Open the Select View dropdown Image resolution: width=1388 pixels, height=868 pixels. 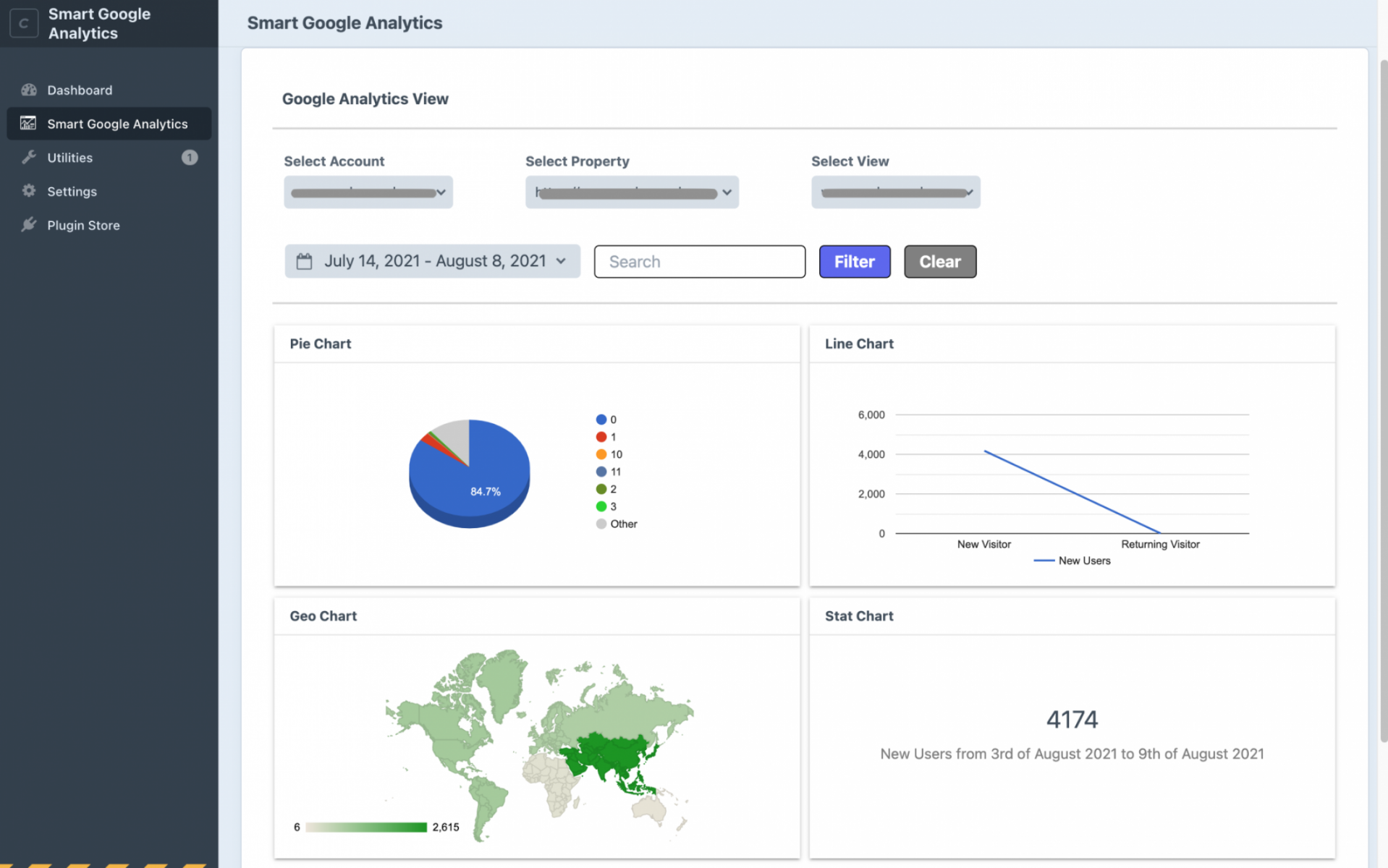coord(895,192)
